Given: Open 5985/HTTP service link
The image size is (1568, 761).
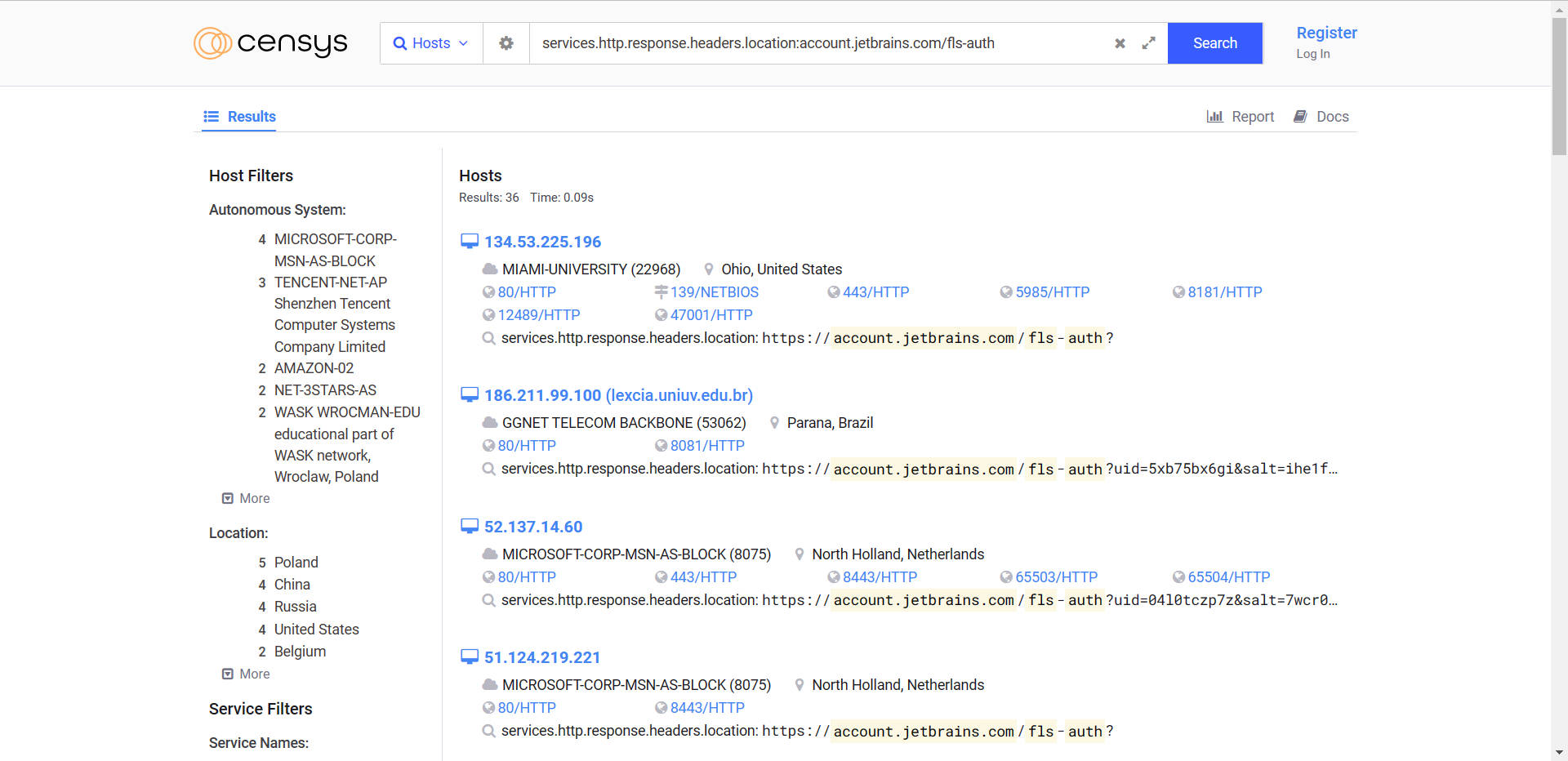Looking at the screenshot, I should pos(1052,292).
